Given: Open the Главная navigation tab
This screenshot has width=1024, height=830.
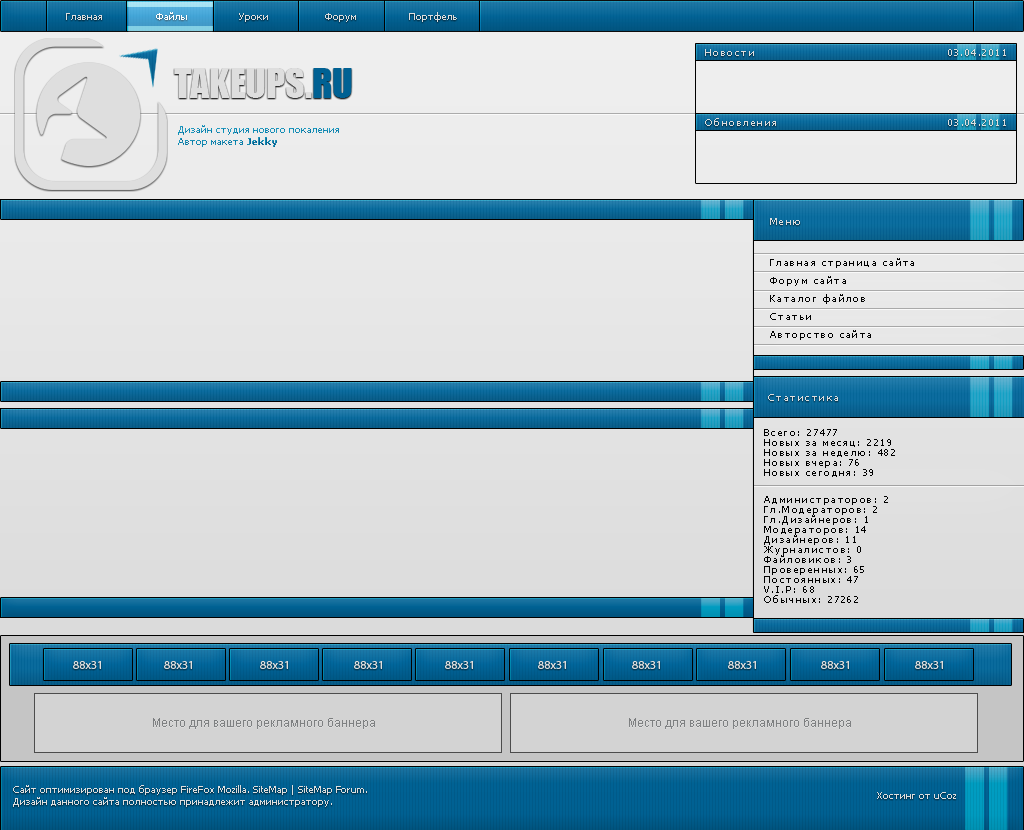Looking at the screenshot, I should (x=84, y=17).
